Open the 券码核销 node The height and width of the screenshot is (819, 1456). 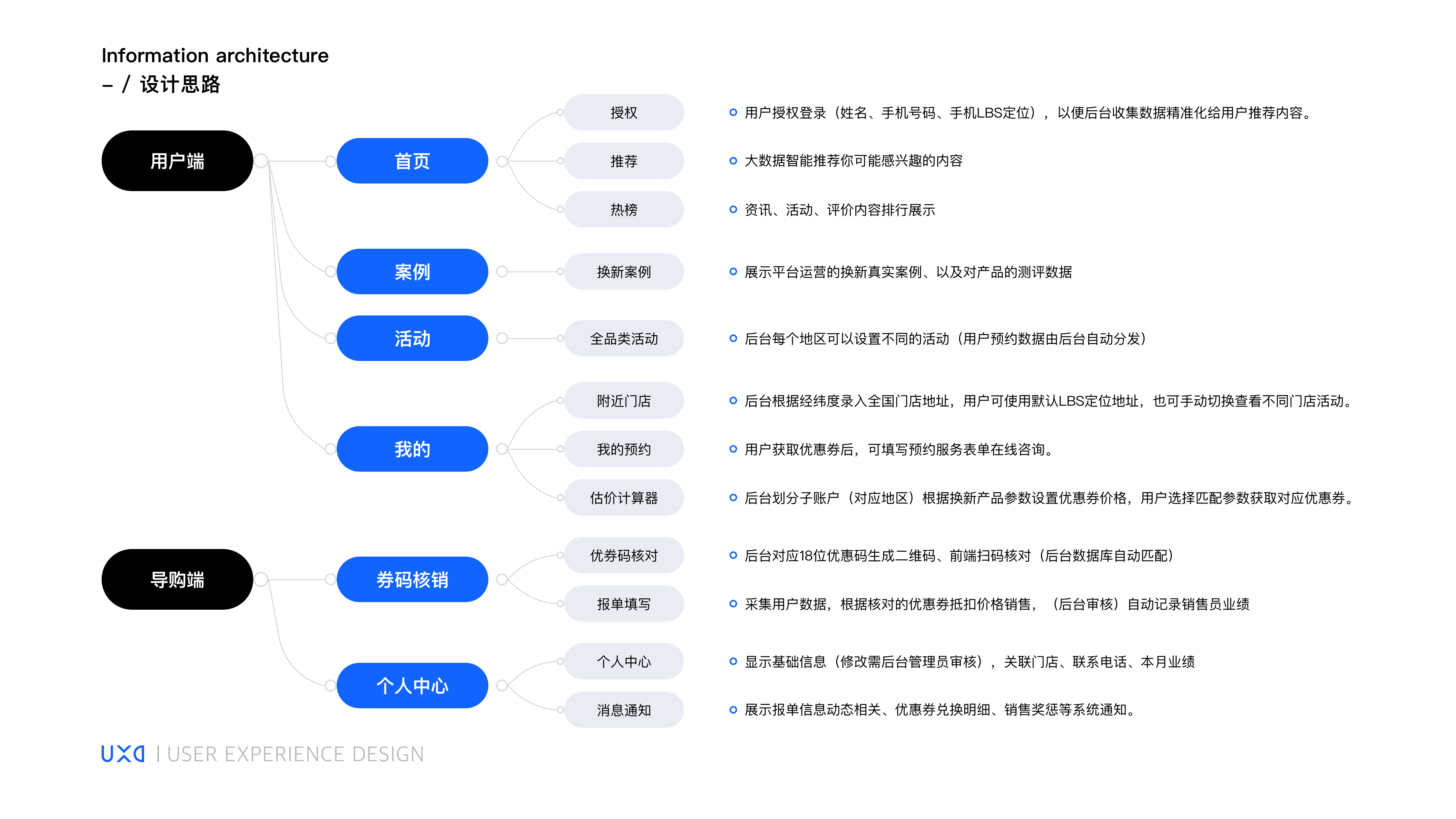[x=412, y=579]
